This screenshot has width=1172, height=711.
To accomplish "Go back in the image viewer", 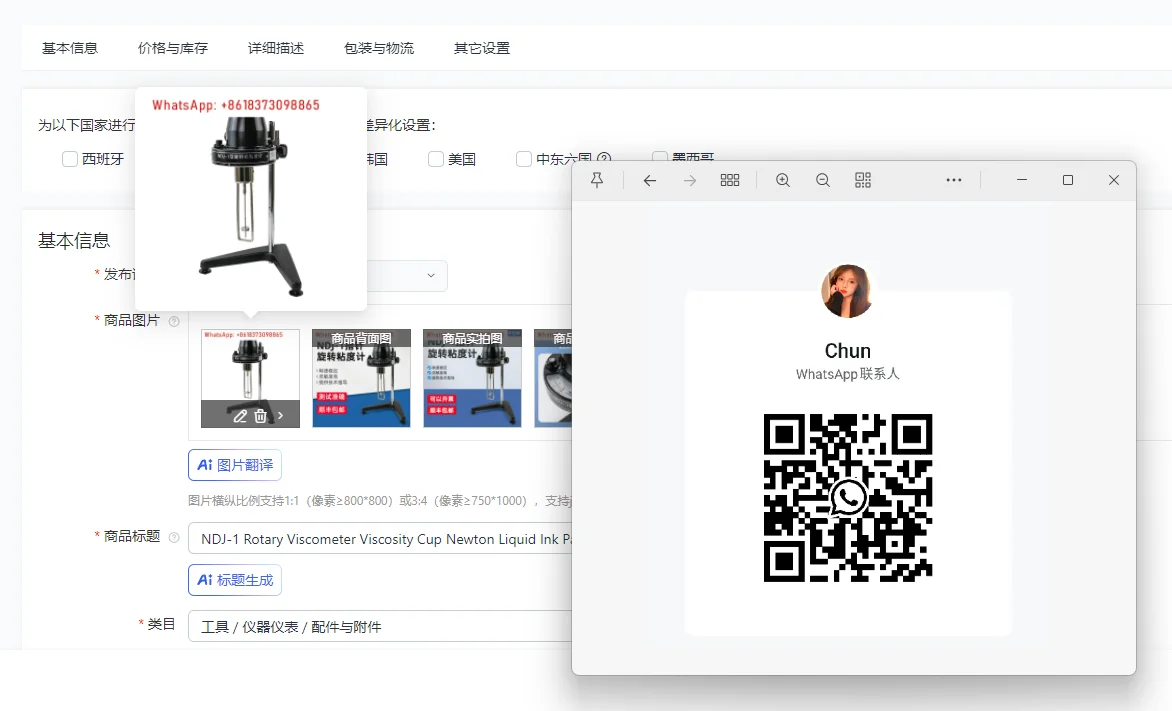I will pos(650,180).
